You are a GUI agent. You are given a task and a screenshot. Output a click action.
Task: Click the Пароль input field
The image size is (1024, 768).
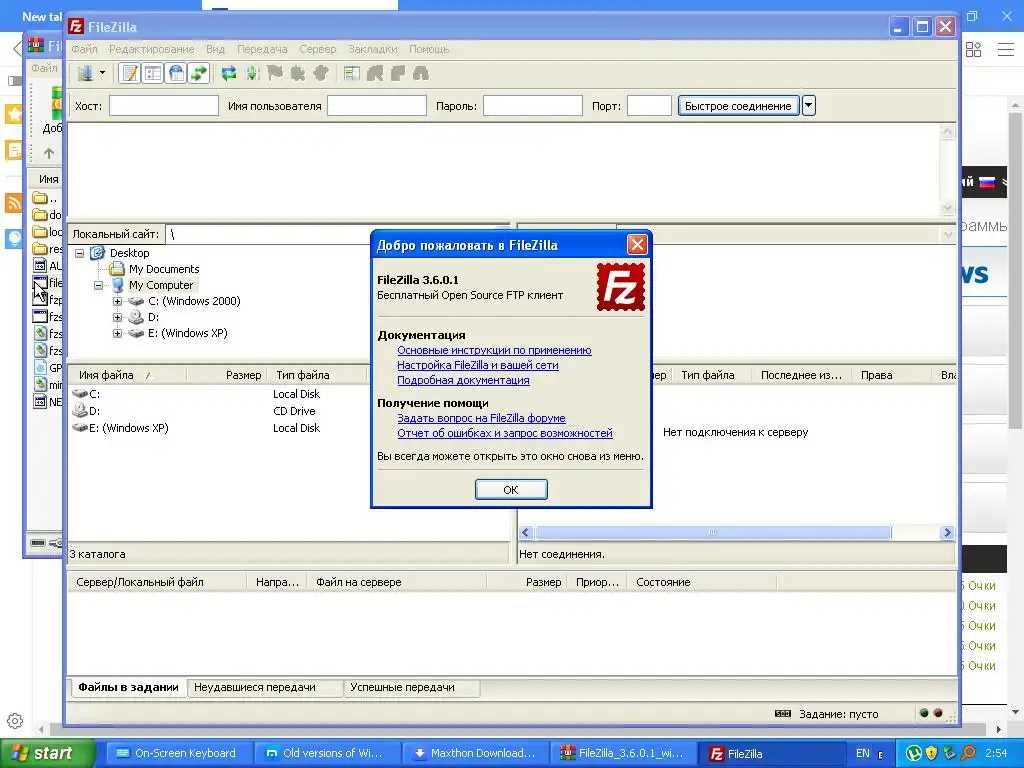pos(533,106)
